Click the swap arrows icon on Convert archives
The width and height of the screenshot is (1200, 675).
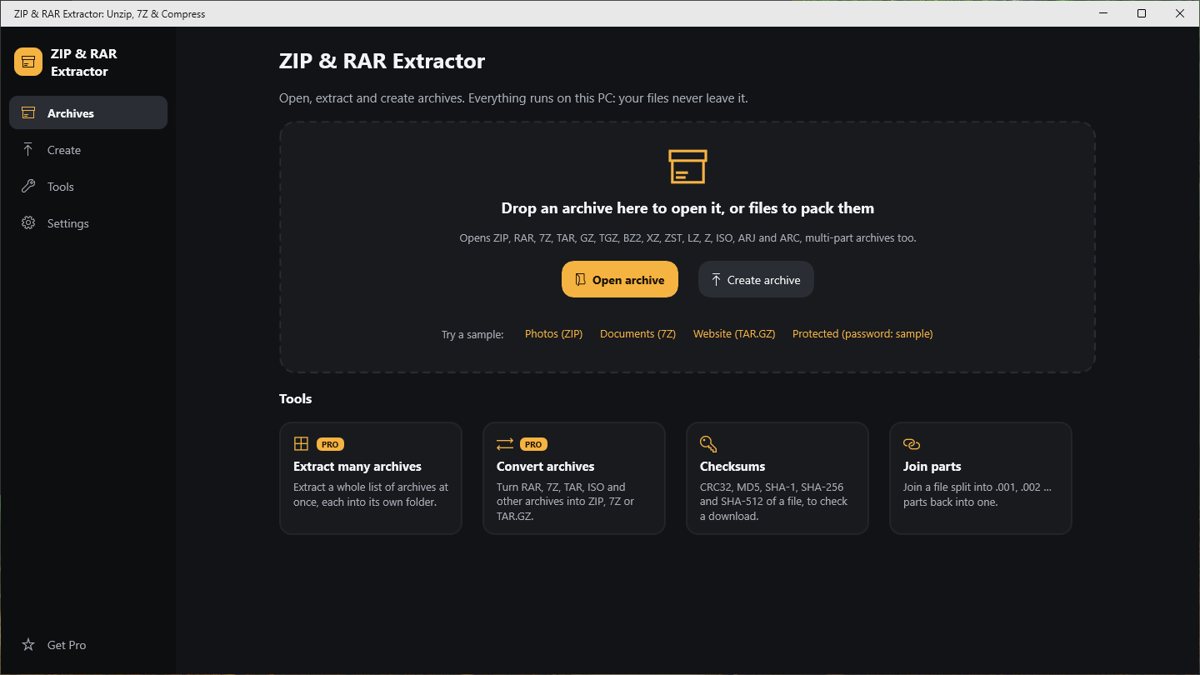tap(504, 444)
